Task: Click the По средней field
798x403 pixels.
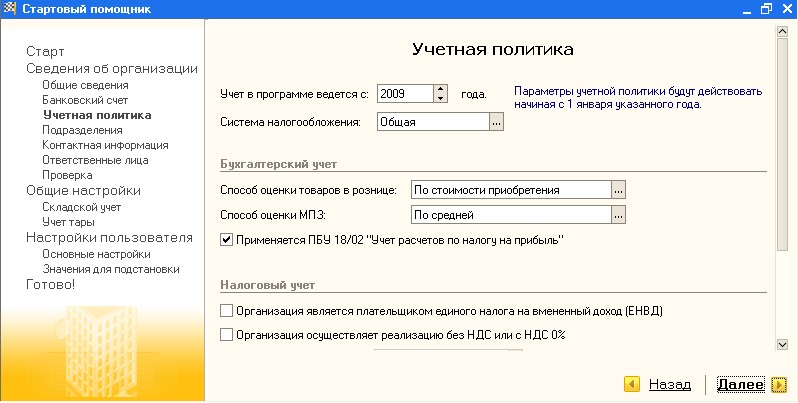Action: click(511, 215)
